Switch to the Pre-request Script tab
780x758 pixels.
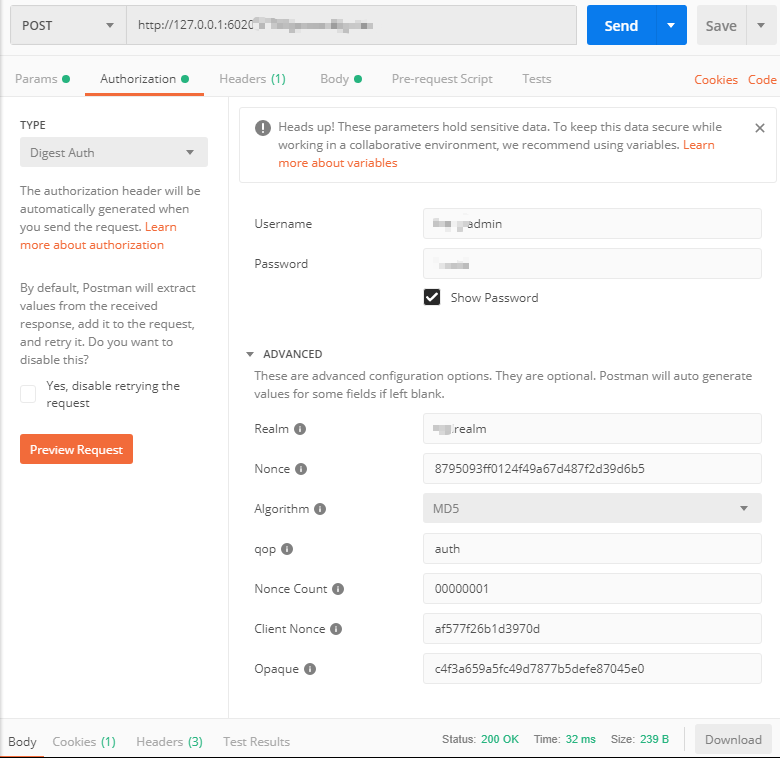(442, 79)
